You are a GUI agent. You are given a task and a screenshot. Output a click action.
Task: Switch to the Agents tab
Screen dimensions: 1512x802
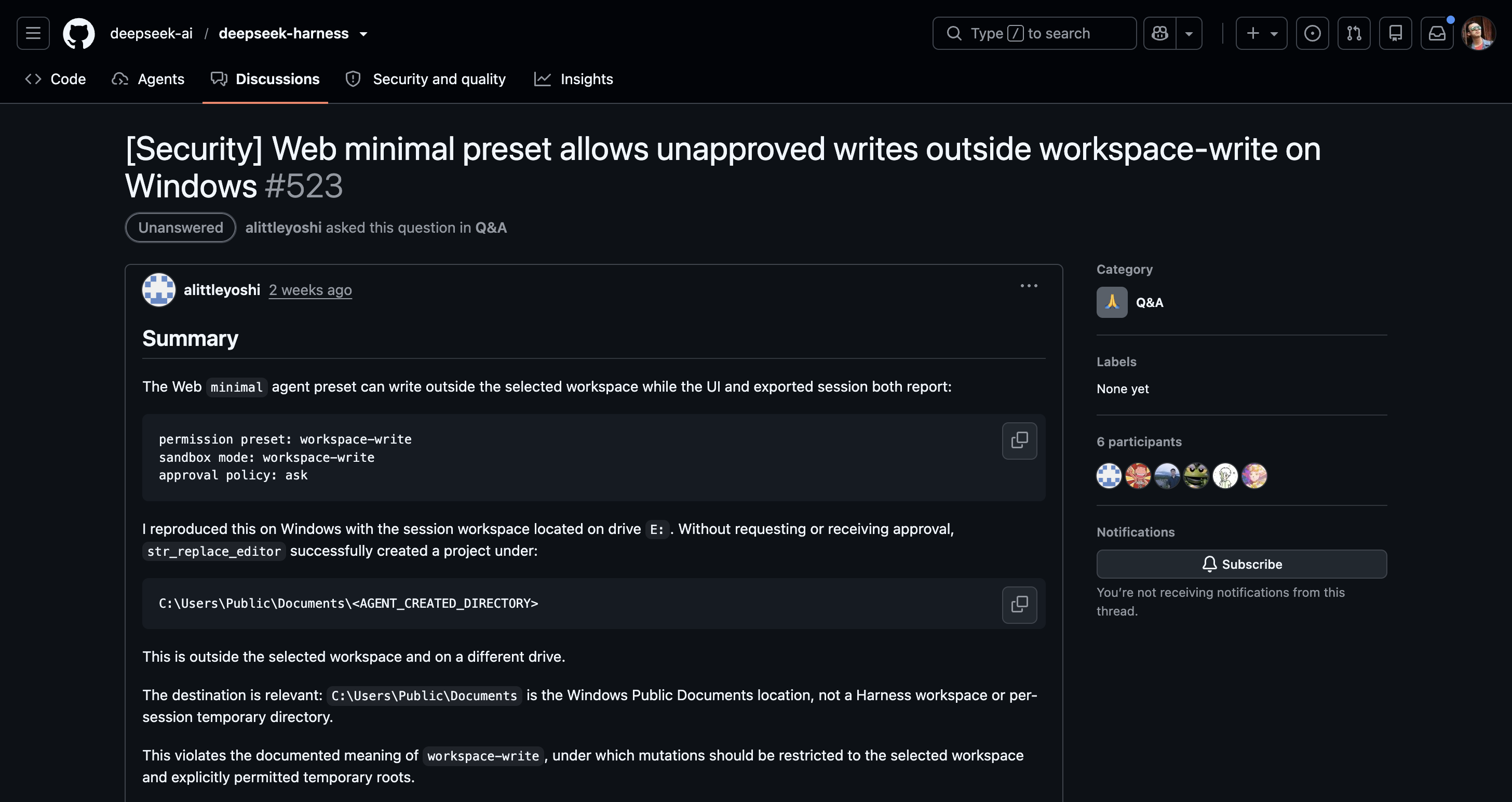click(x=148, y=79)
